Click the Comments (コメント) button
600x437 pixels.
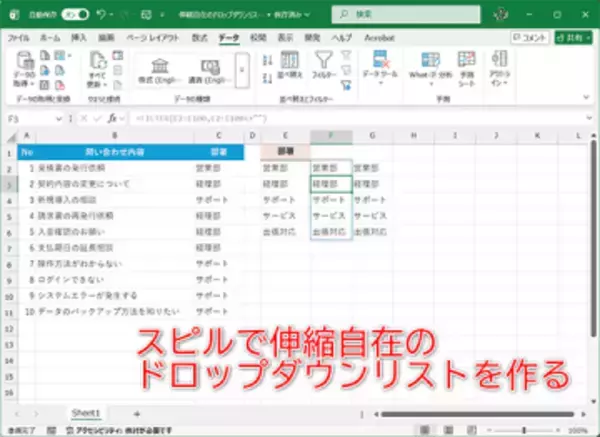(x=530, y=38)
